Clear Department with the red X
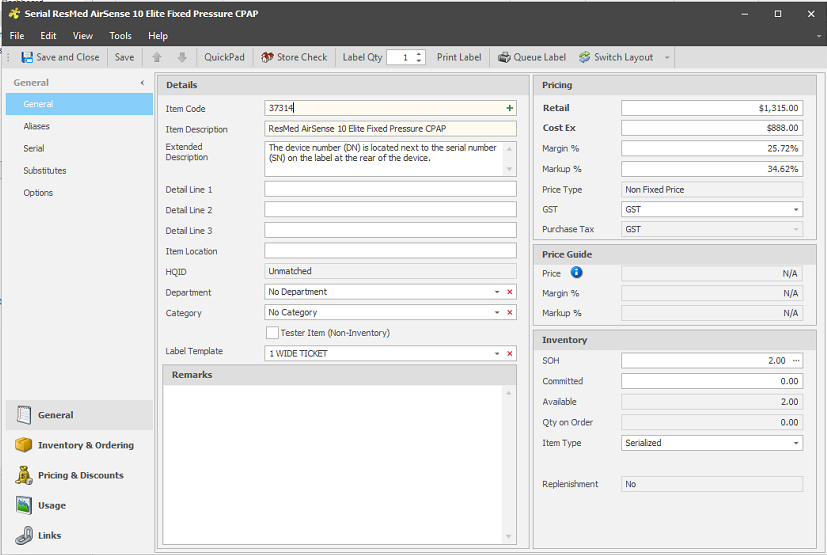Viewport: 827px width, 555px height. (509, 292)
